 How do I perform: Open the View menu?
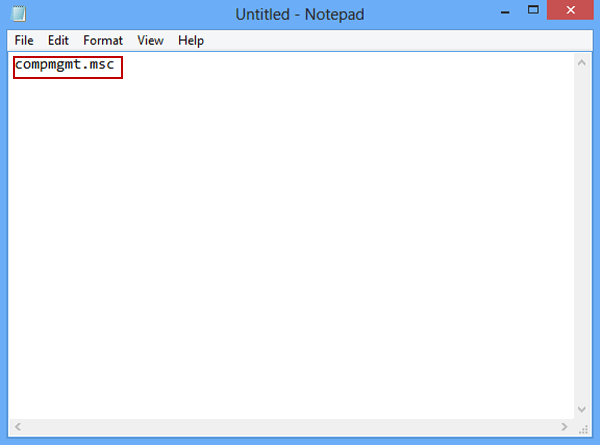click(150, 41)
